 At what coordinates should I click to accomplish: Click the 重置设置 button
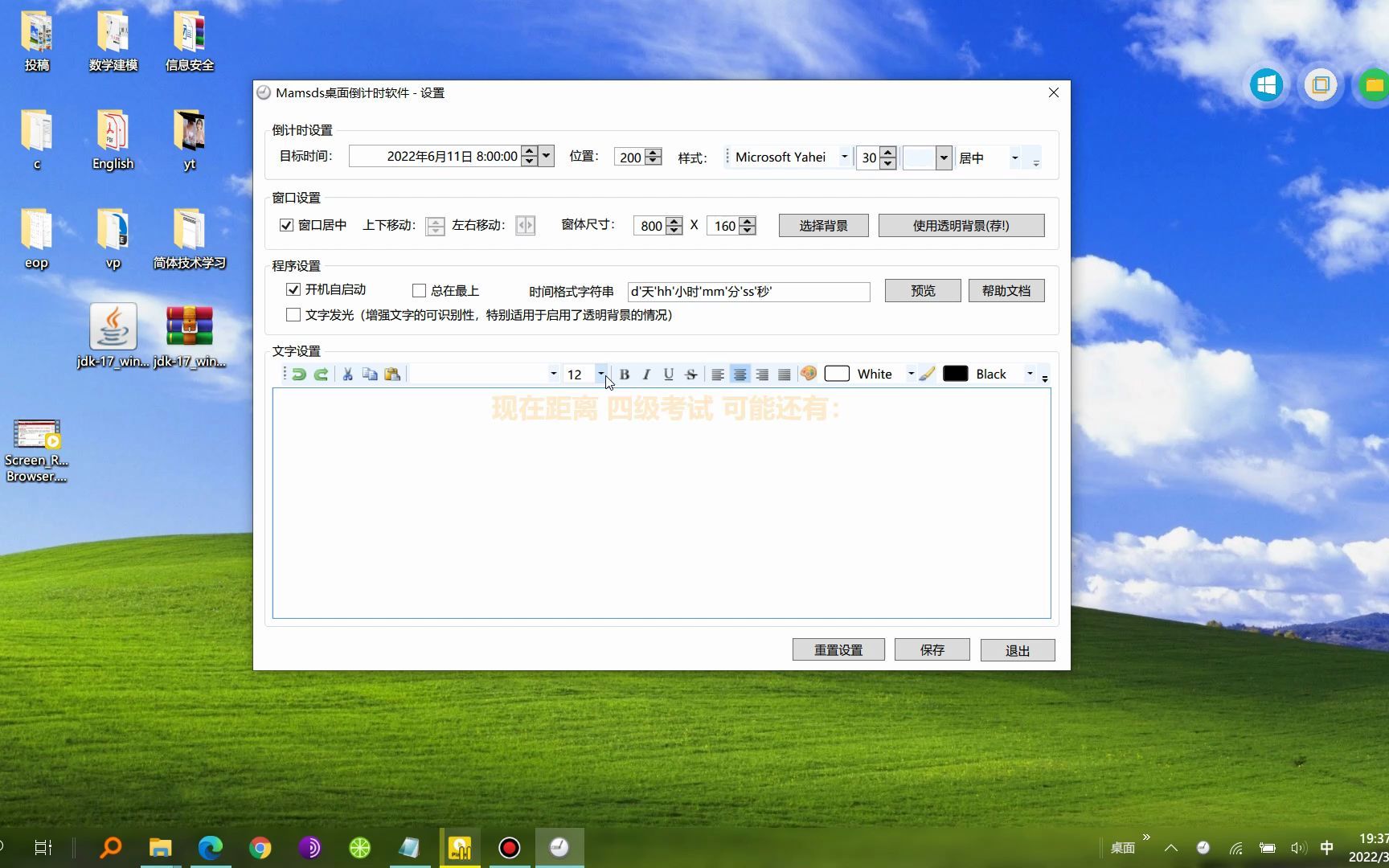coord(838,649)
